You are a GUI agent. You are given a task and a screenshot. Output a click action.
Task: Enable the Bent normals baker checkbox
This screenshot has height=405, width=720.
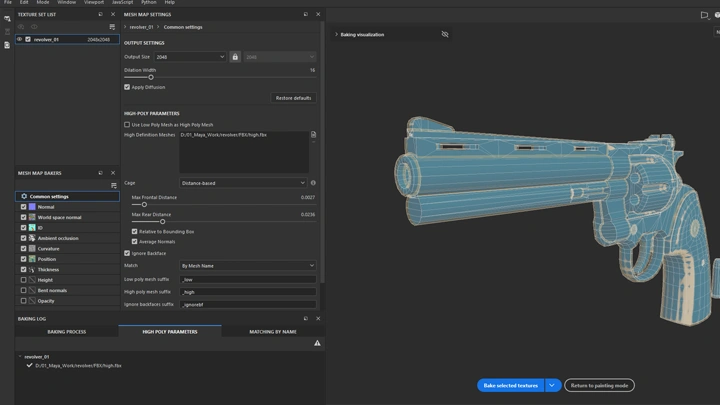(x=23, y=290)
